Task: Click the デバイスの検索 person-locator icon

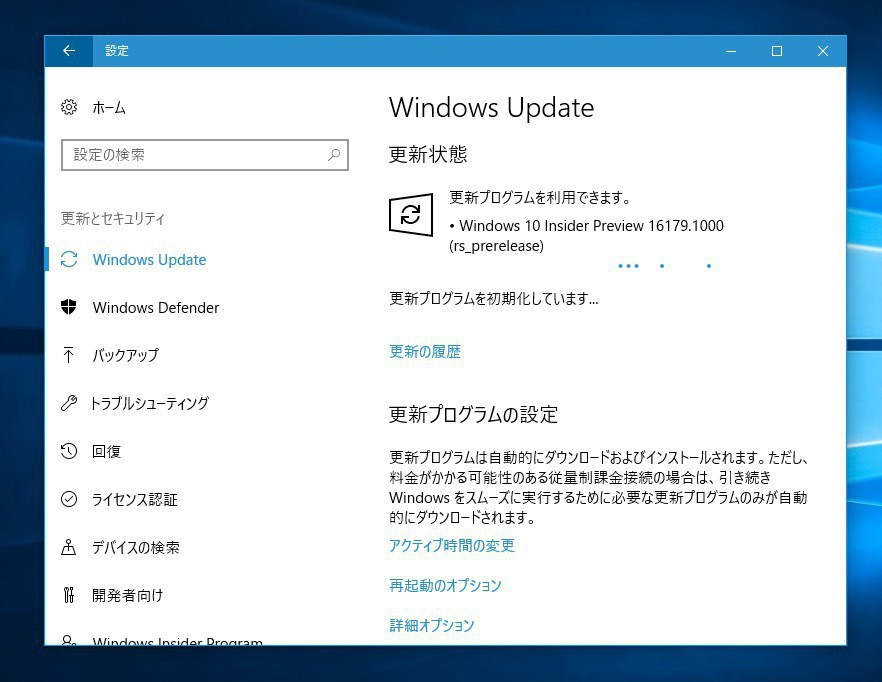Action: [x=69, y=547]
